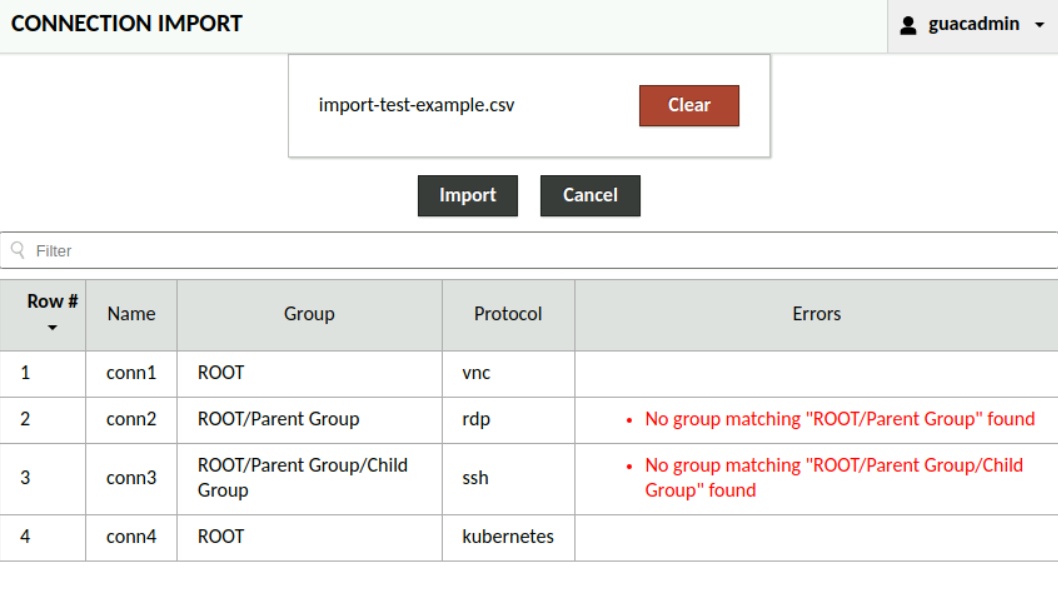This screenshot has height=592, width=1058.
Task: Toggle the Row # sort arrow
Action: coord(52,328)
